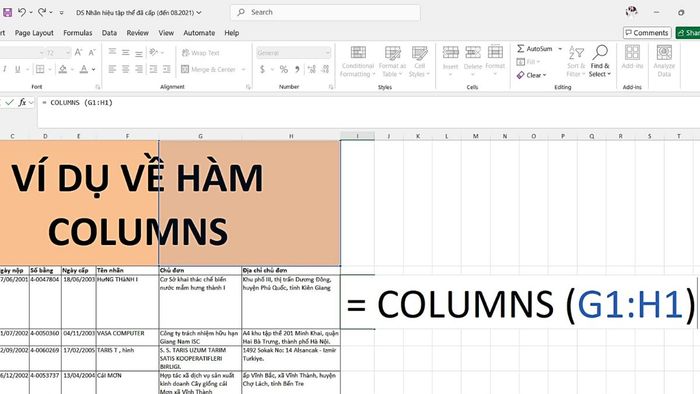Open the Customize Quick Access Toolbar dropdown
Screen dimensions: 700x394
click(x=62, y=12)
